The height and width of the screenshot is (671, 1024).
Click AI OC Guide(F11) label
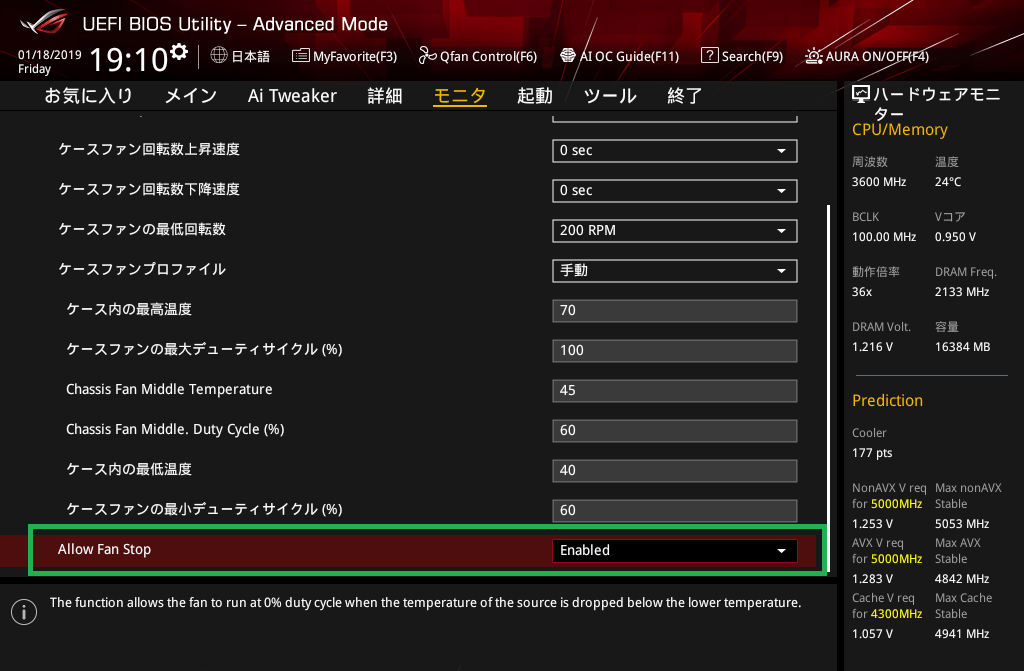pyautogui.click(x=629, y=56)
